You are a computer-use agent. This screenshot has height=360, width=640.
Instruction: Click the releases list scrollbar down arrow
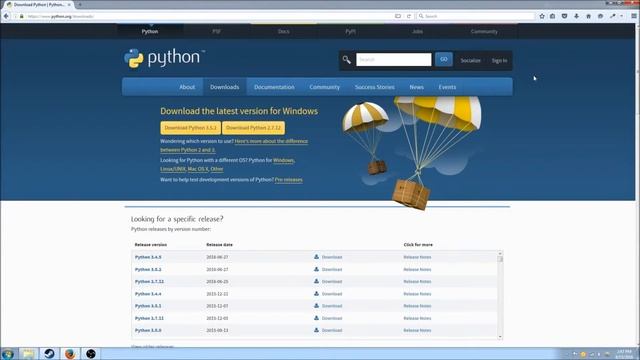500,337
